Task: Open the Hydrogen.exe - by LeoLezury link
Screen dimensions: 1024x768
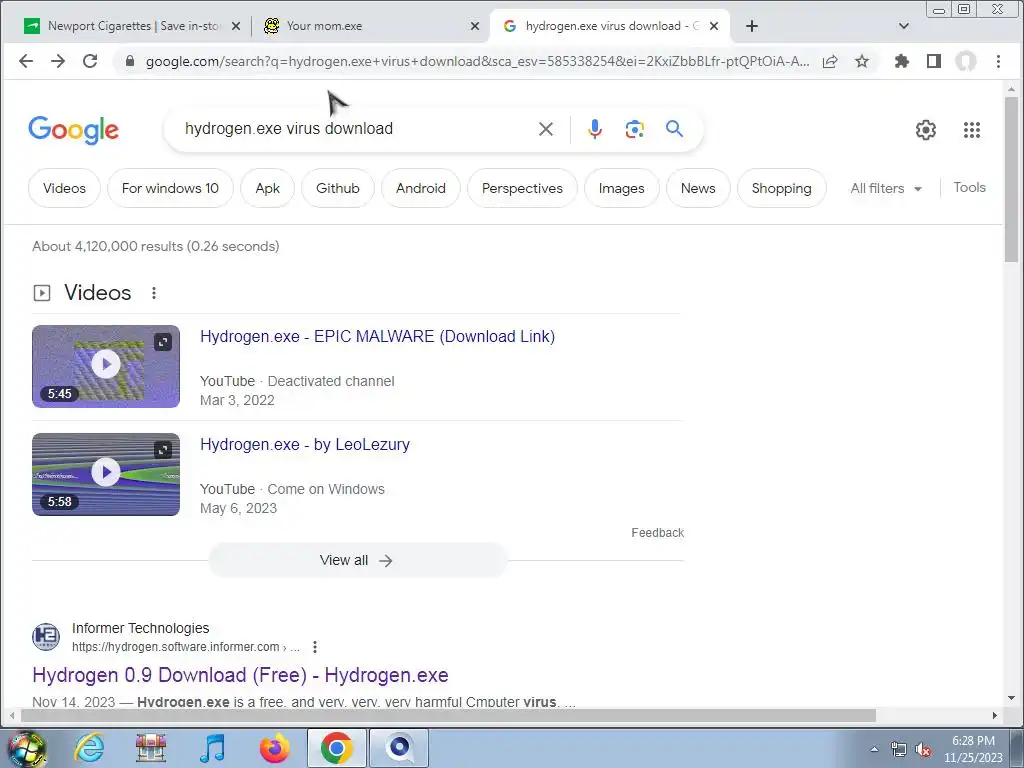Action: pyautogui.click(x=305, y=445)
